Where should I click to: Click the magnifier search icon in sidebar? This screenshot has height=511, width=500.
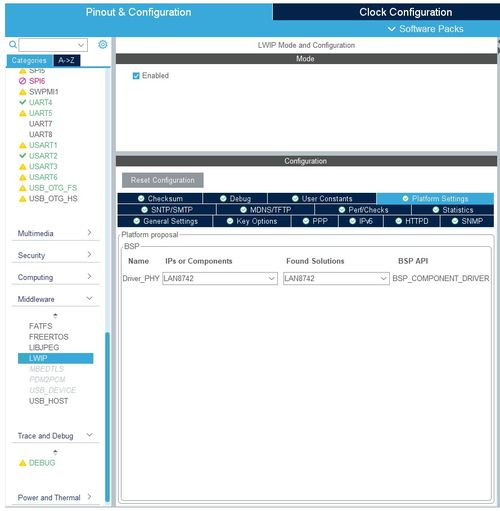click(13, 44)
